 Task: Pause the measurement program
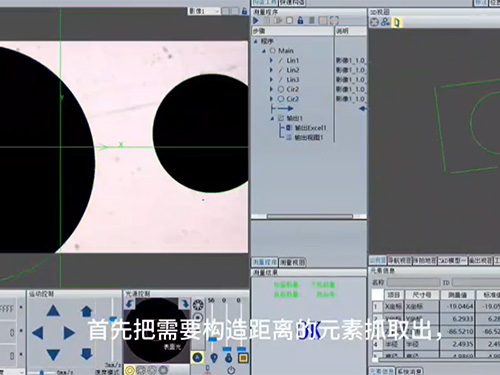point(267,21)
